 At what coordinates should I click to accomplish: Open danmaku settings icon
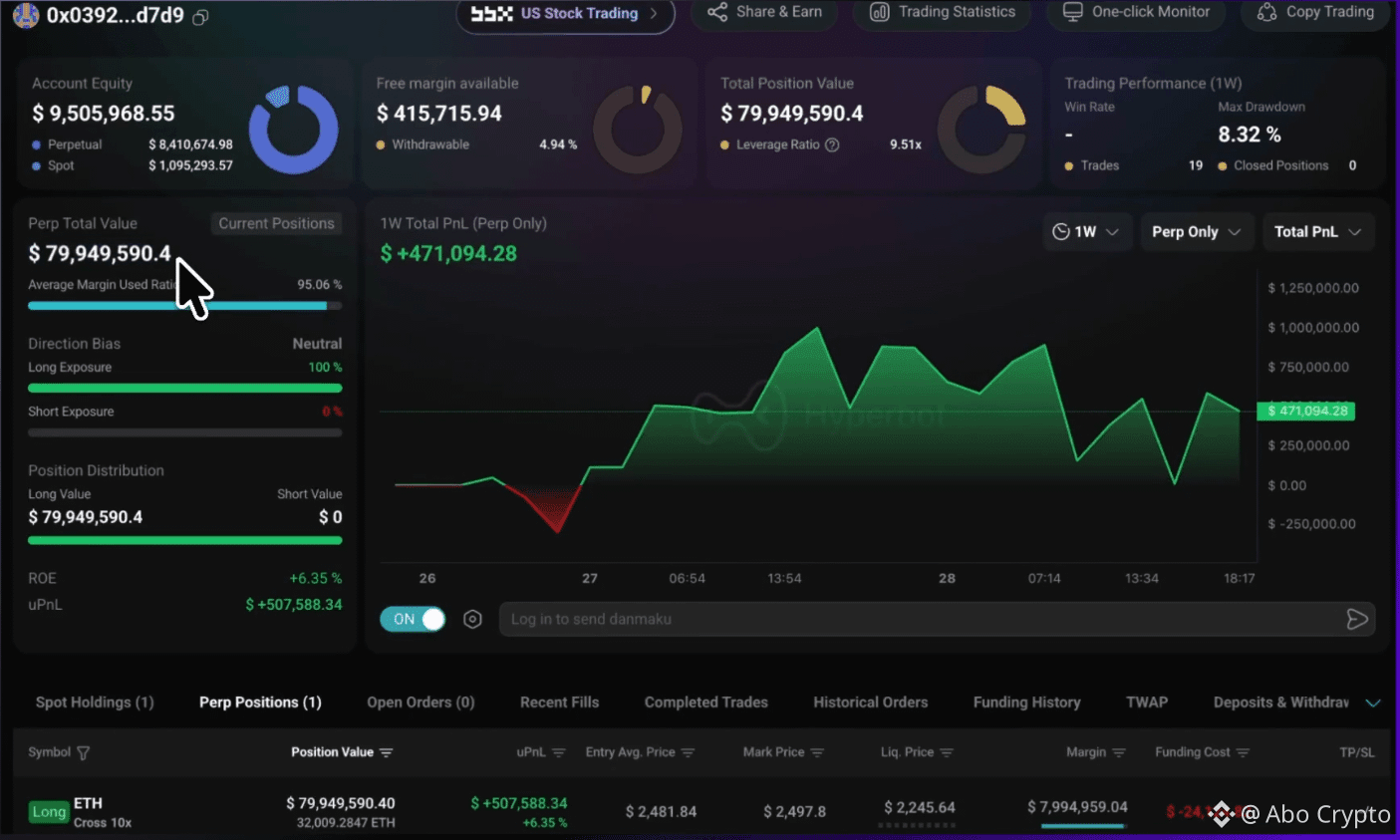[472, 619]
